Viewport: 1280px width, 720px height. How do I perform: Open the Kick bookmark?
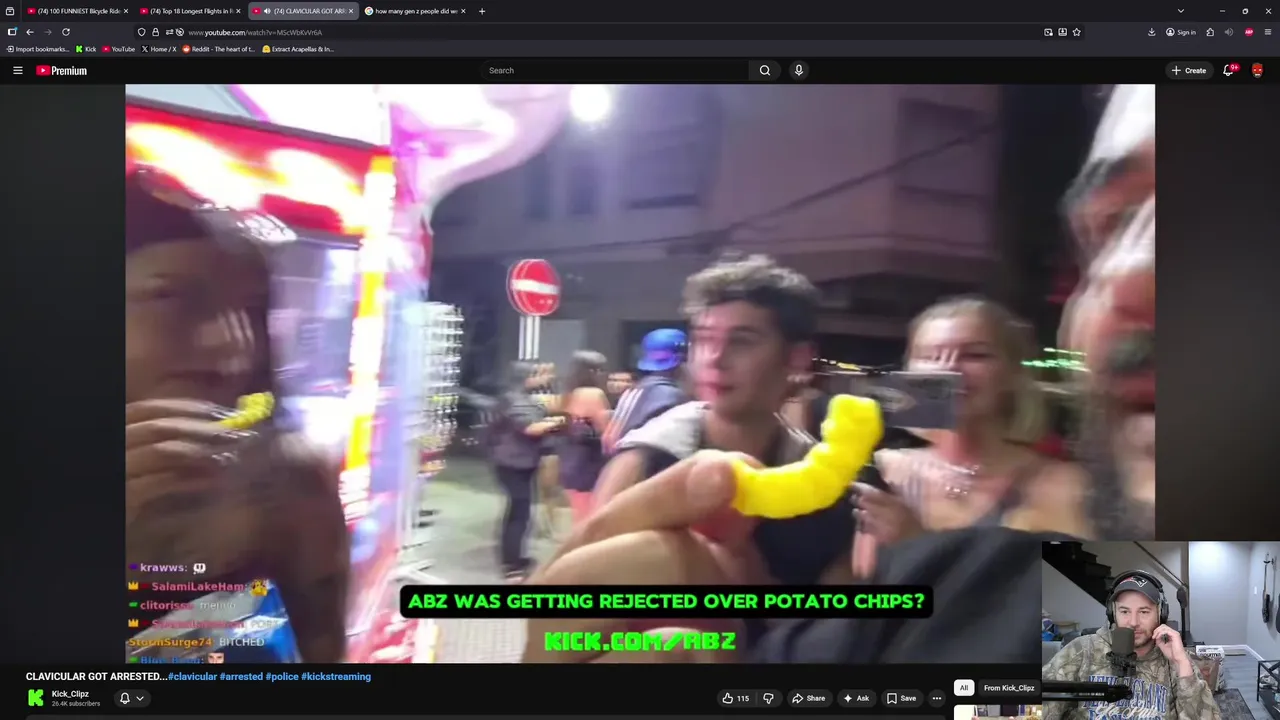click(x=86, y=49)
